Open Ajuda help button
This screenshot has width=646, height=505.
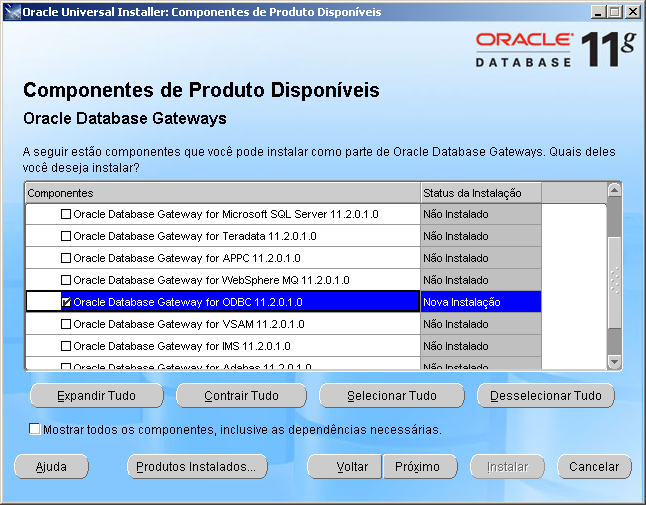pos(51,467)
